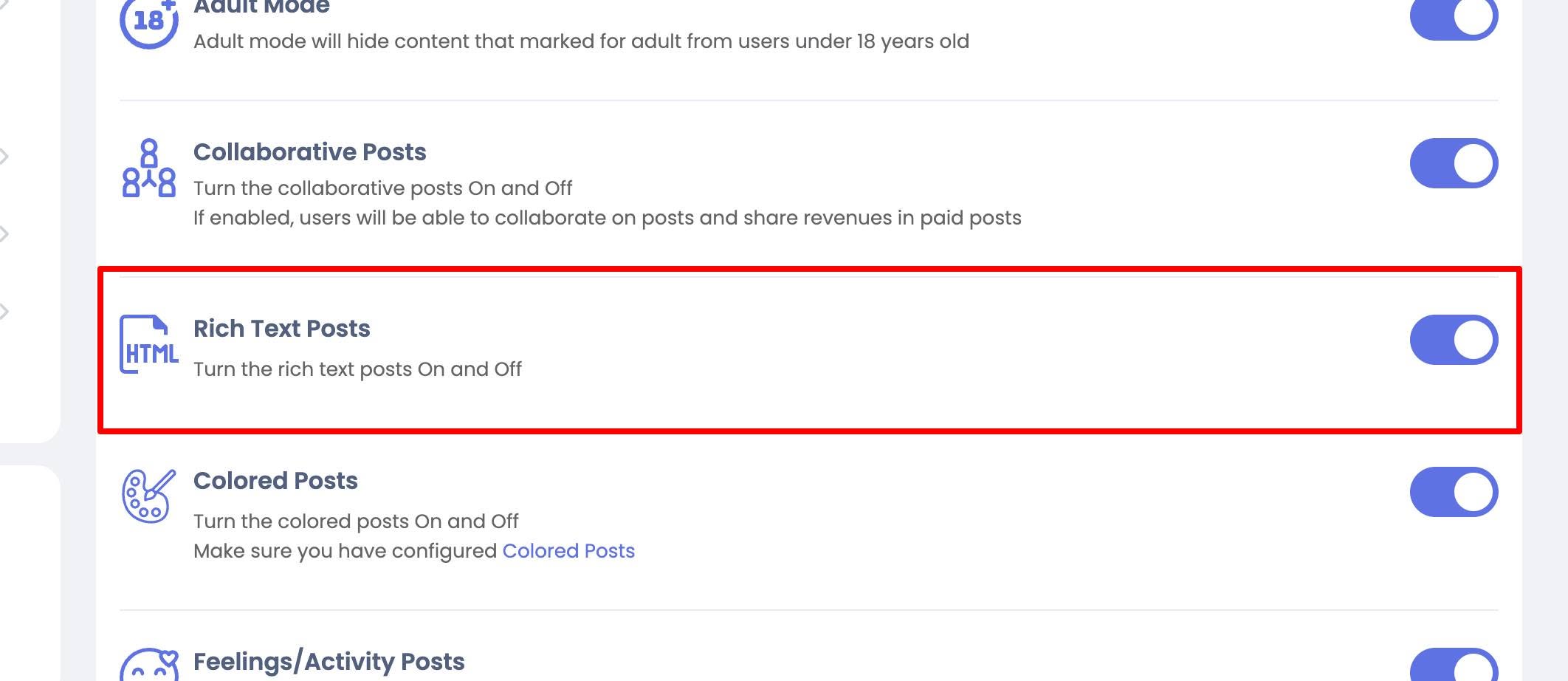Disable Feelings/Activity Posts toggle
The width and height of the screenshot is (1568, 681).
pyautogui.click(x=1454, y=665)
